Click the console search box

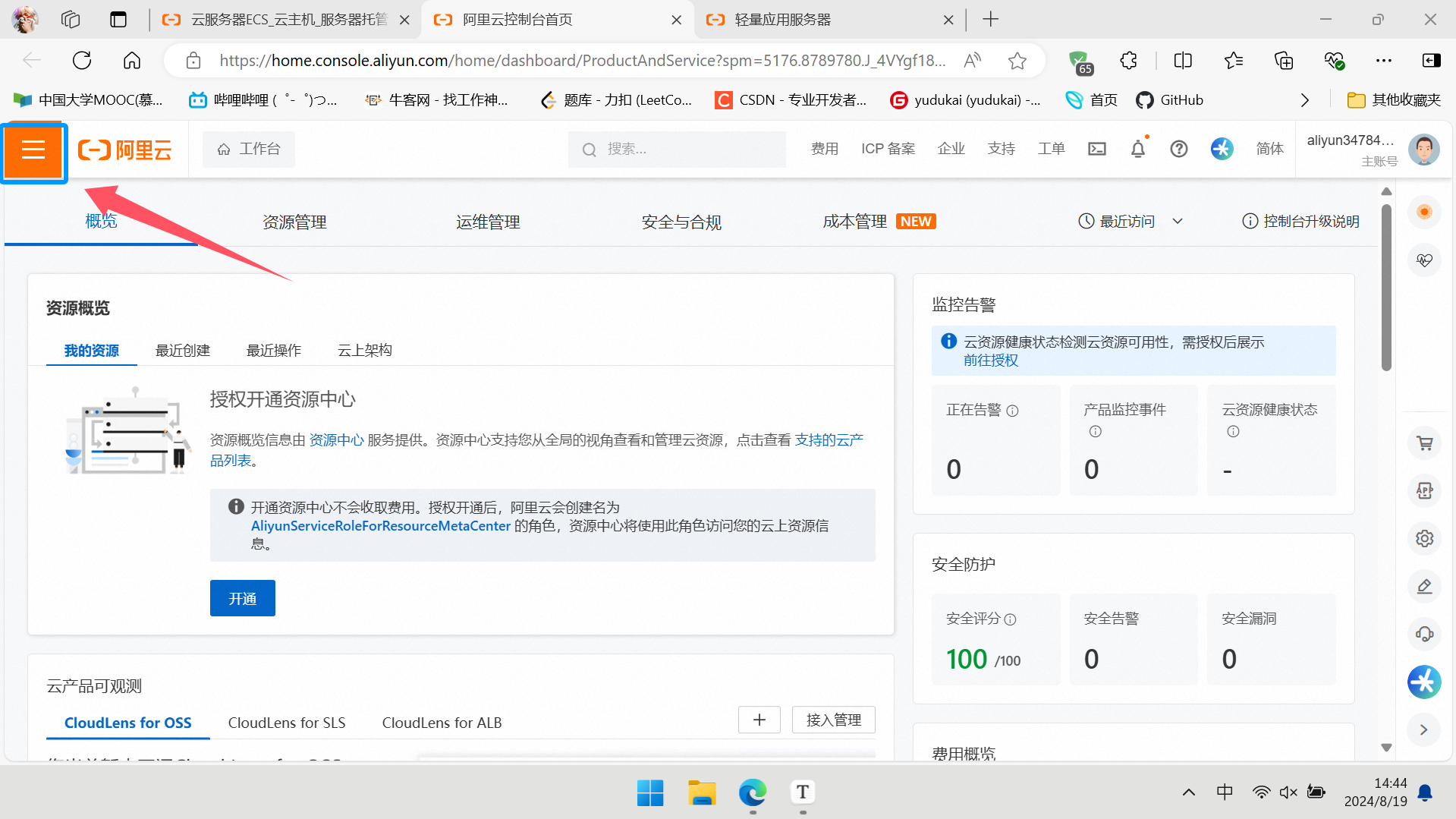click(x=677, y=149)
